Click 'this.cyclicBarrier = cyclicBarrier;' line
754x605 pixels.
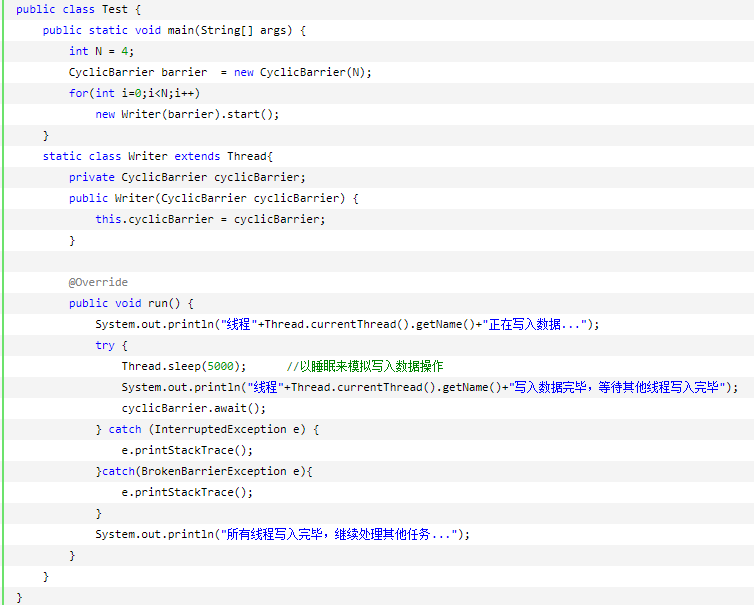tap(210, 219)
